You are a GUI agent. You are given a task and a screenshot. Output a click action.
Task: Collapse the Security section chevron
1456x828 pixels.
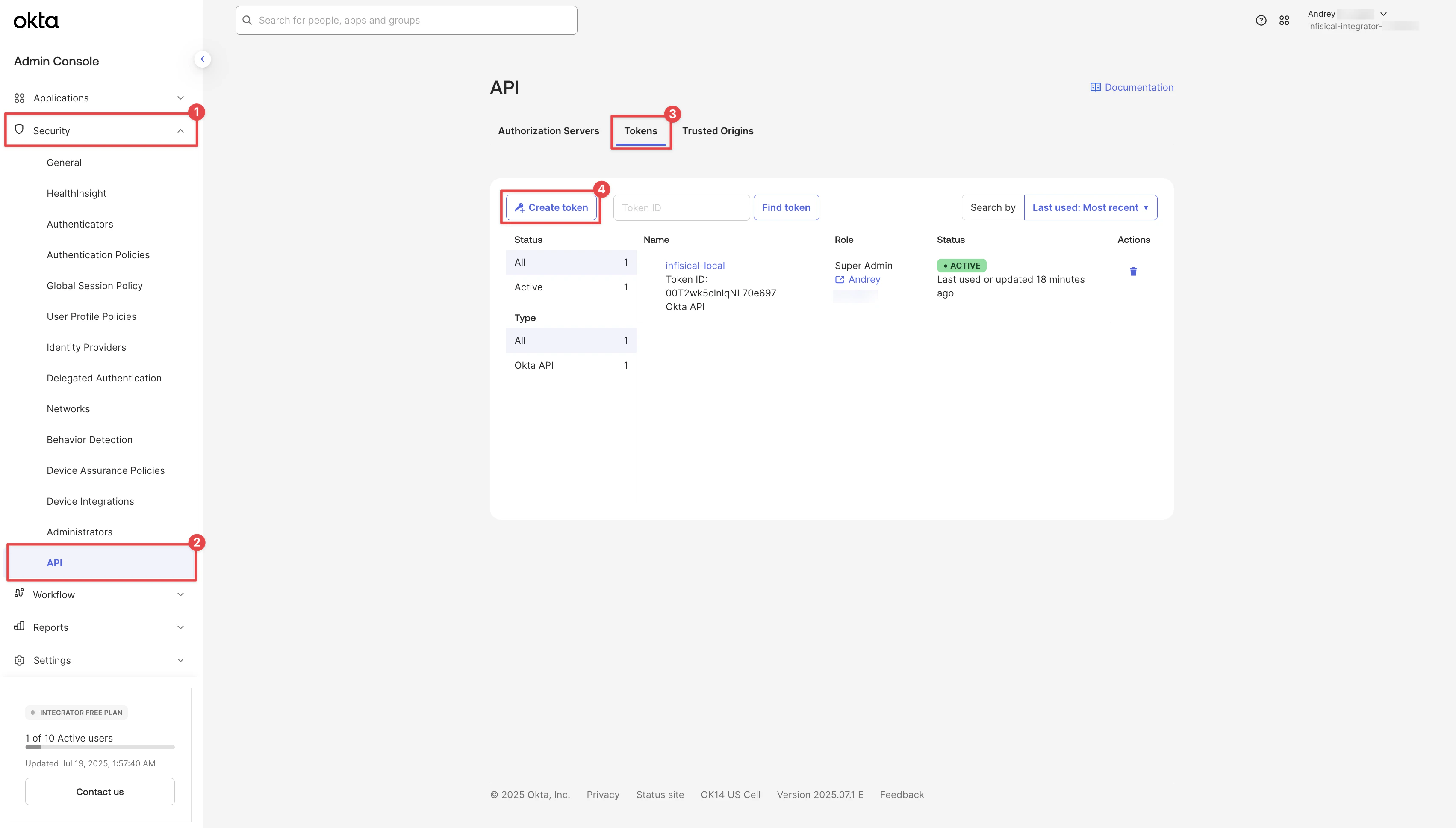coord(180,131)
